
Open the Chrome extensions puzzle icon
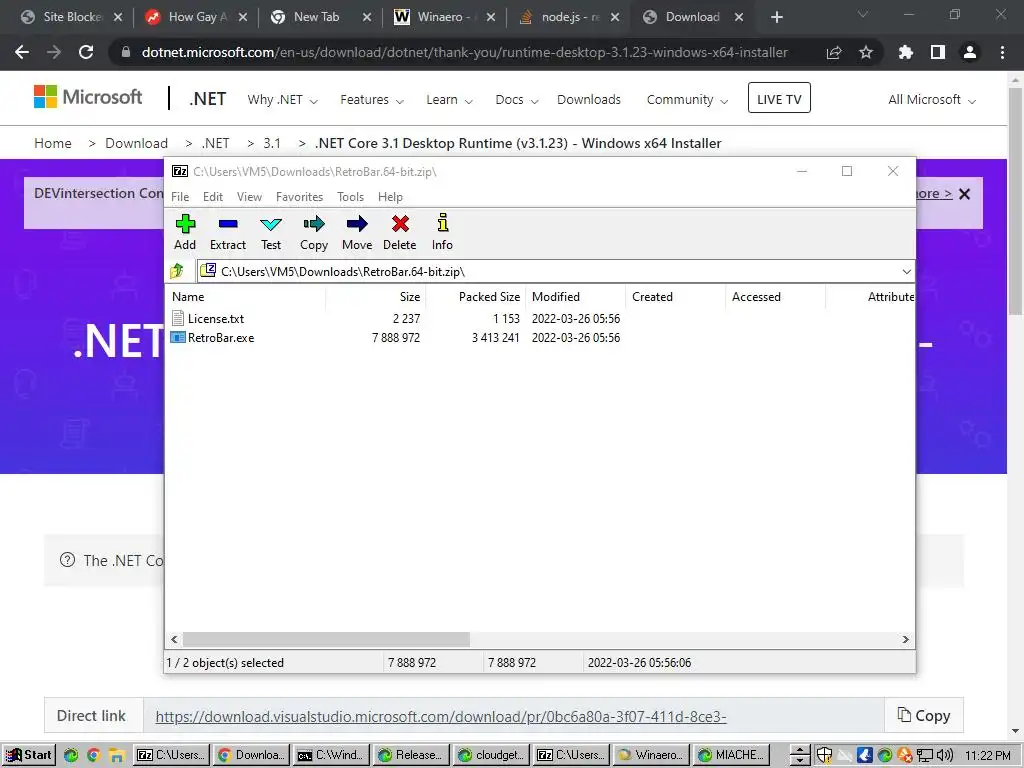[x=906, y=52]
